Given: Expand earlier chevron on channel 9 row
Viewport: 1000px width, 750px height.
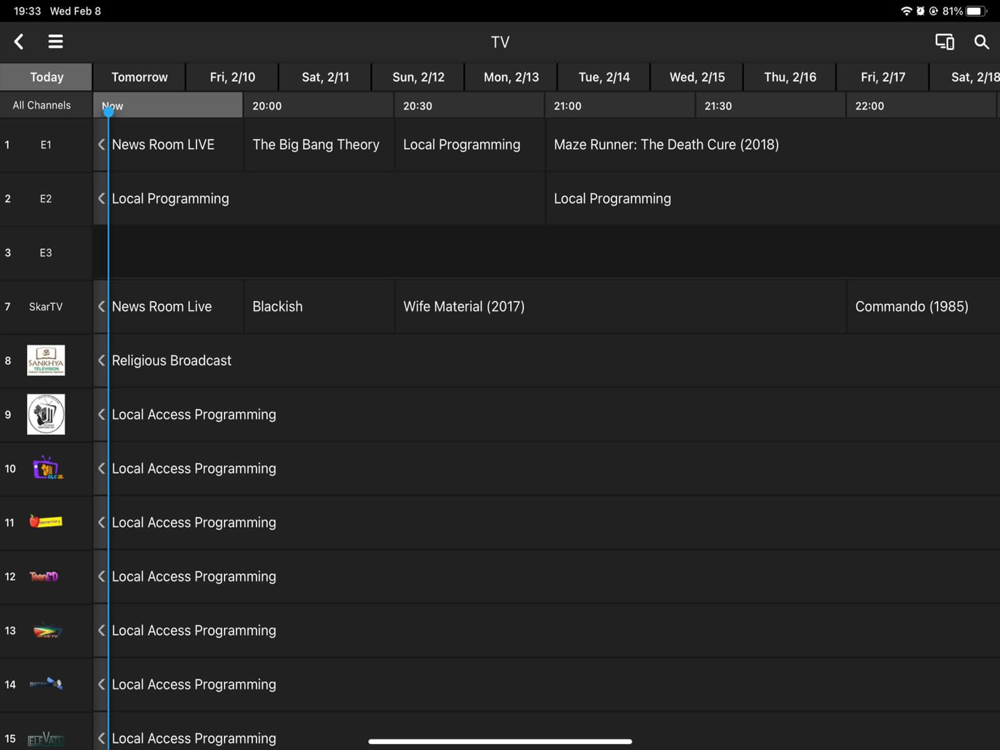Looking at the screenshot, I should [x=101, y=415].
